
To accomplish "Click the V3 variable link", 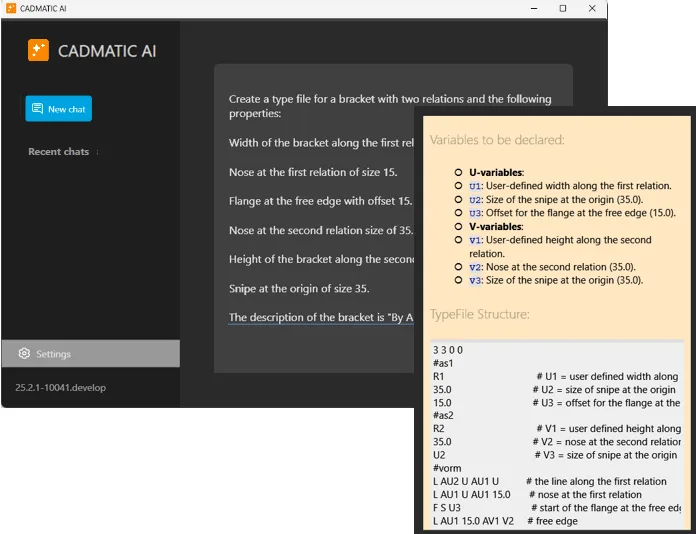I will [x=476, y=280].
